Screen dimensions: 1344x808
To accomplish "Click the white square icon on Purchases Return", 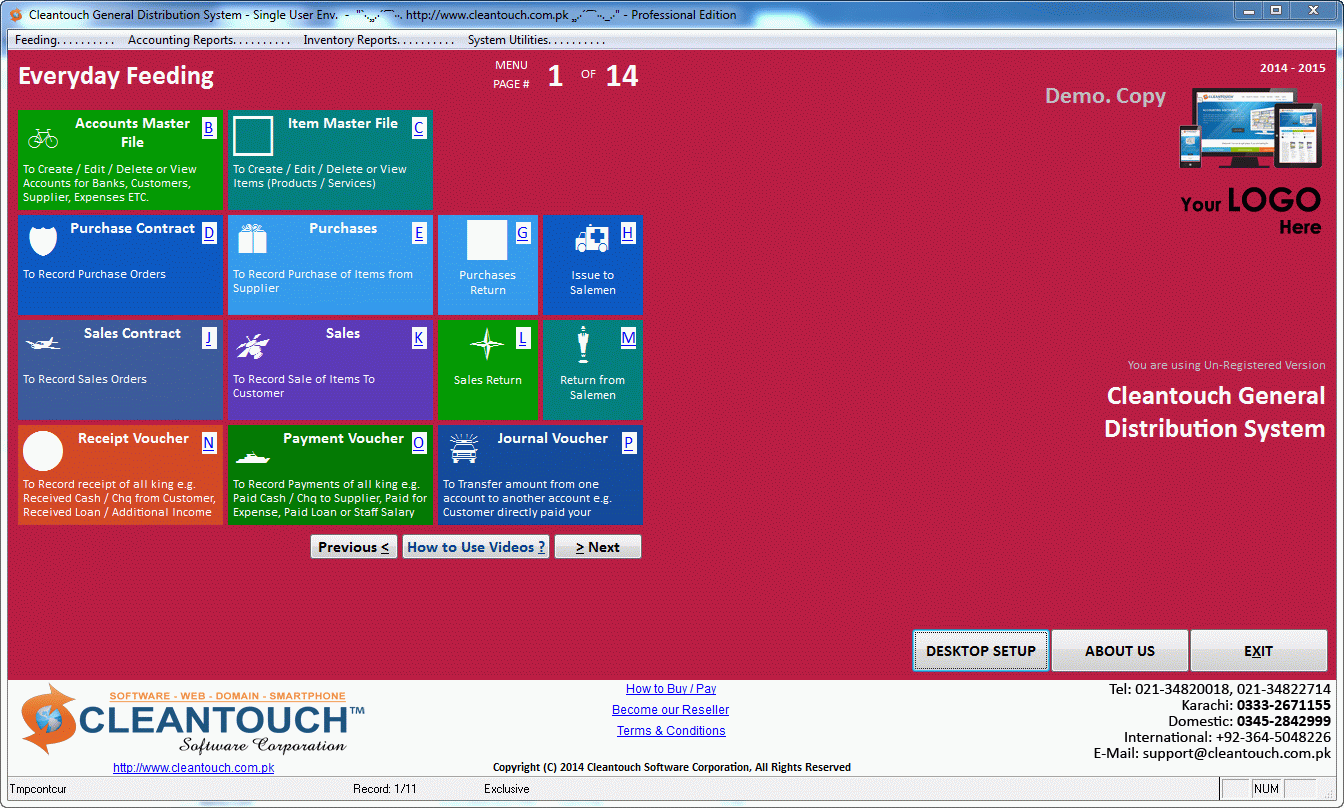I will tap(487, 241).
